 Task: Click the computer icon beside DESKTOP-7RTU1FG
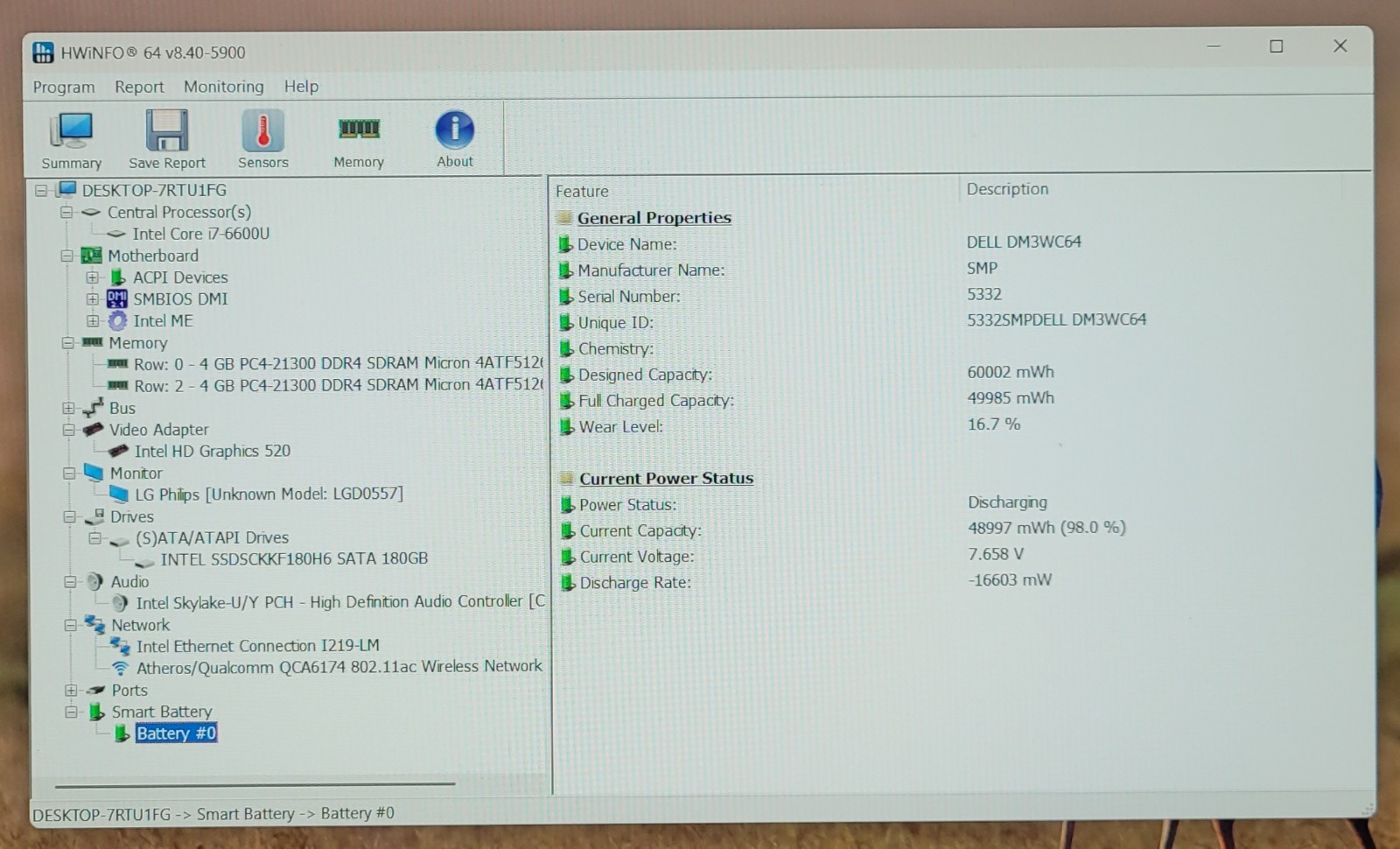[x=67, y=189]
